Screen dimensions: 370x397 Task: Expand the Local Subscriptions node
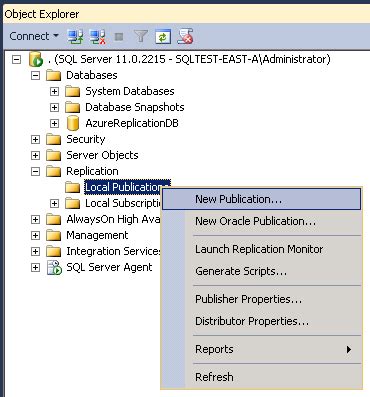click(54, 203)
